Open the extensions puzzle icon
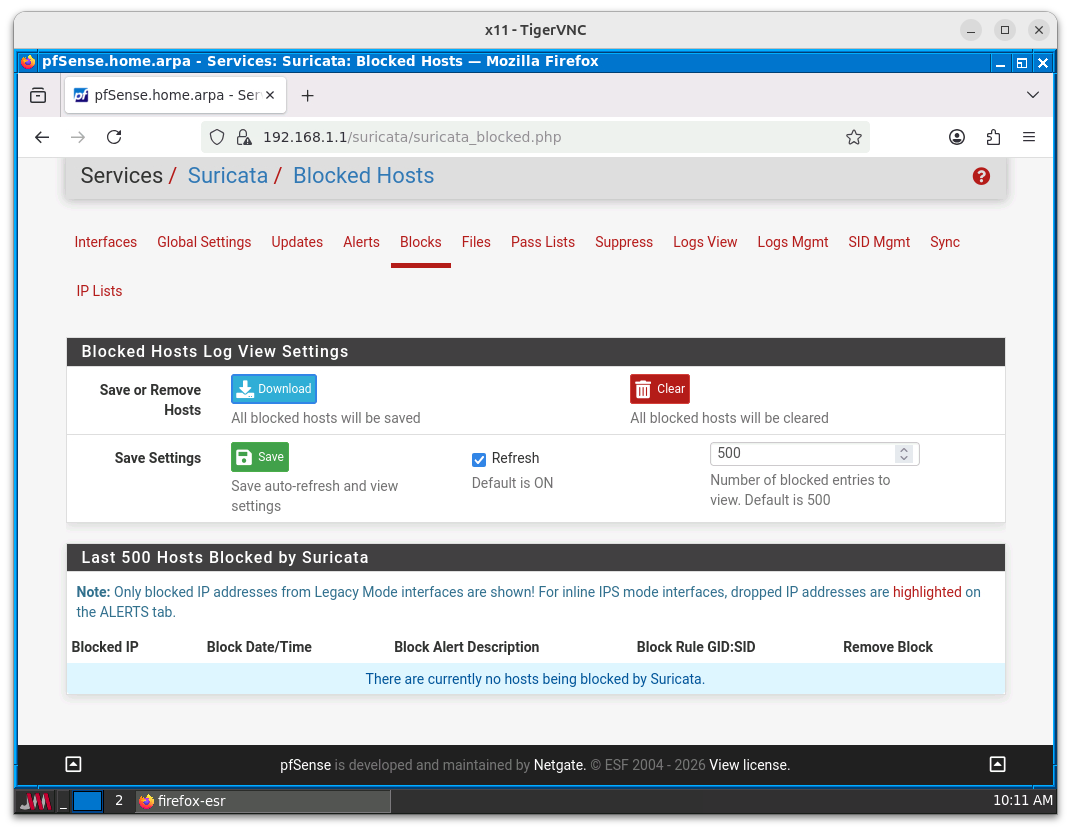 click(x=993, y=137)
